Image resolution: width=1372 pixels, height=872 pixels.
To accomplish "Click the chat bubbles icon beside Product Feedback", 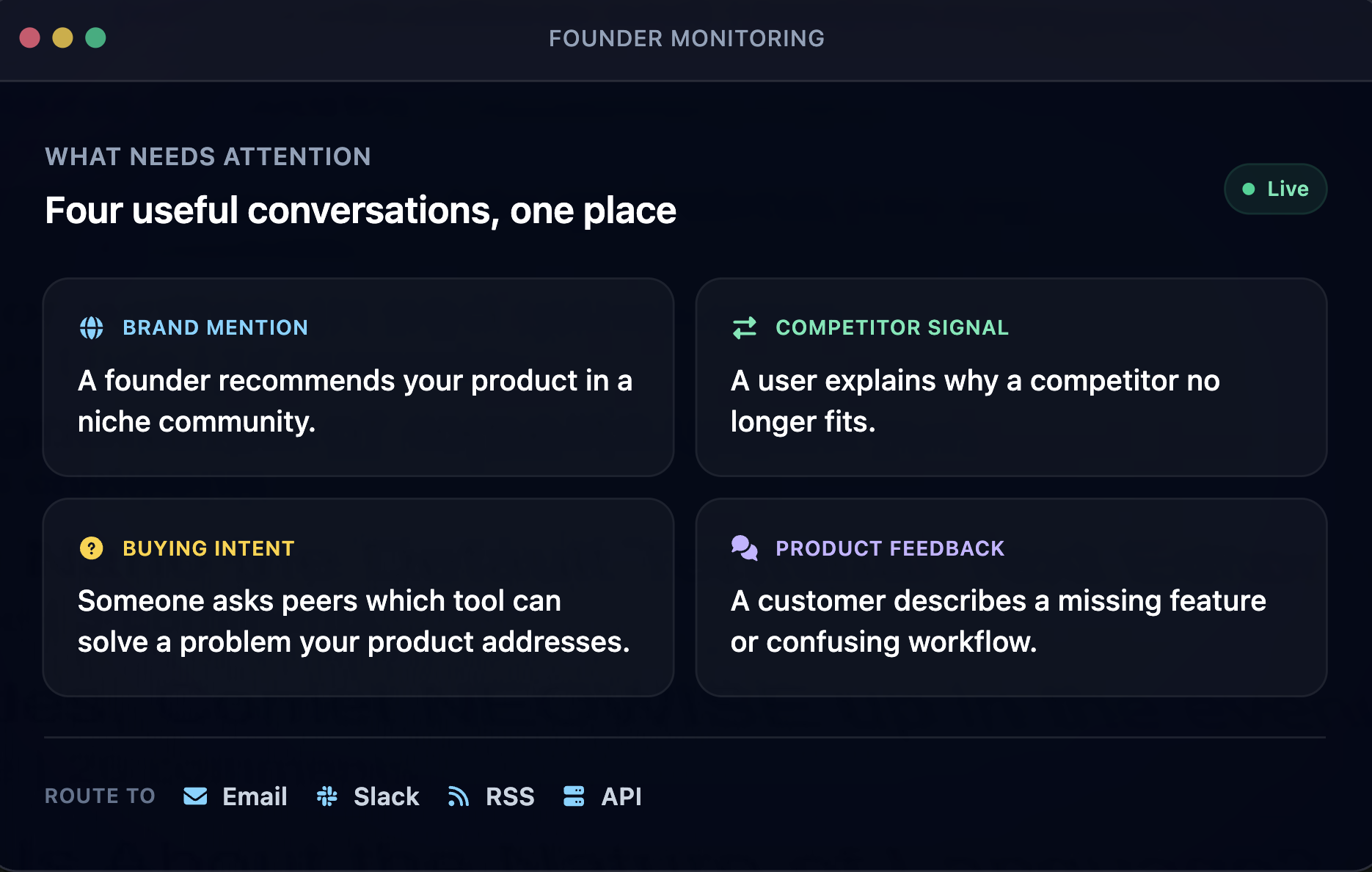I will [x=745, y=548].
